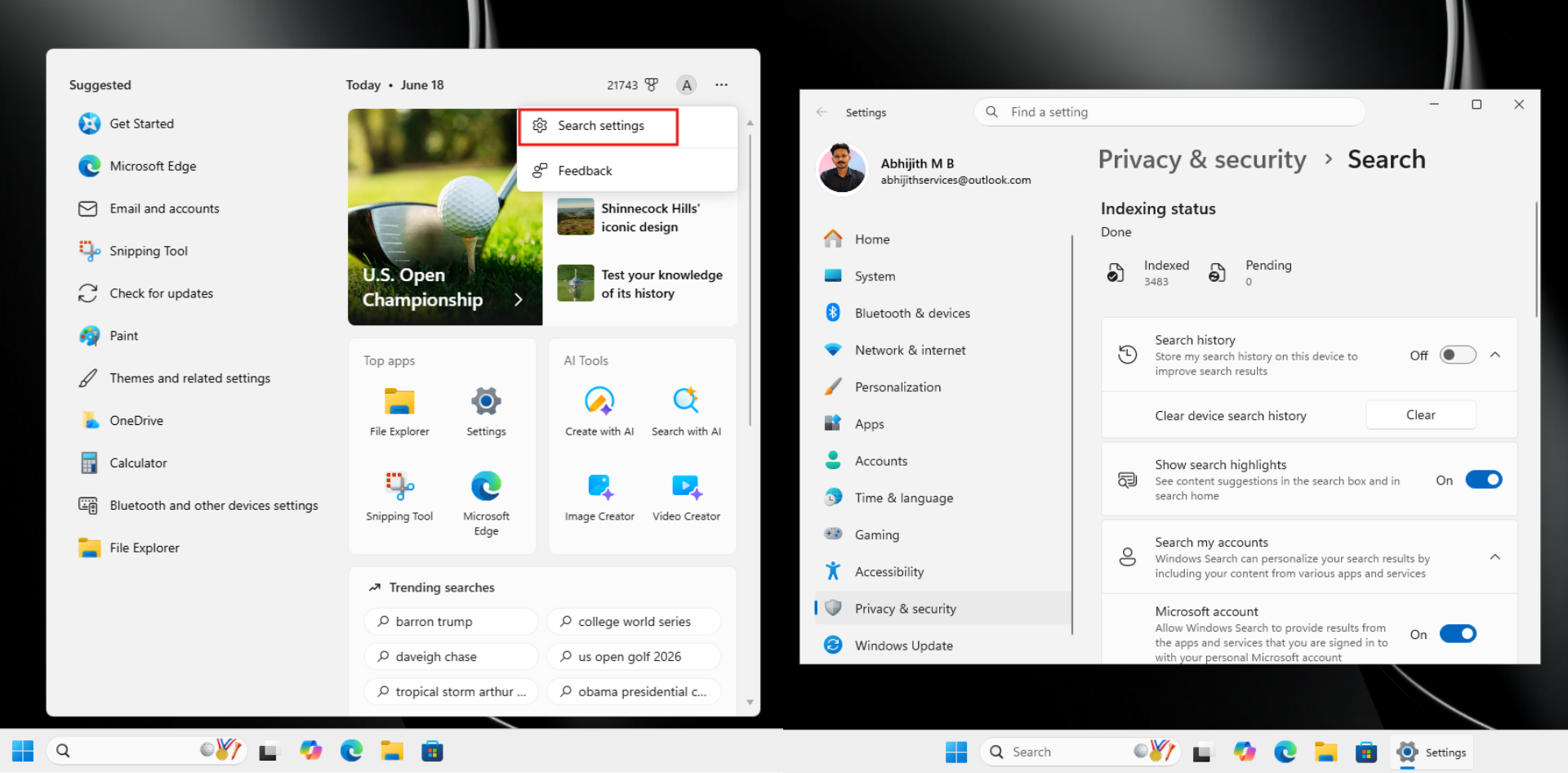
Task: Click Find a setting search field
Action: coord(1169,112)
